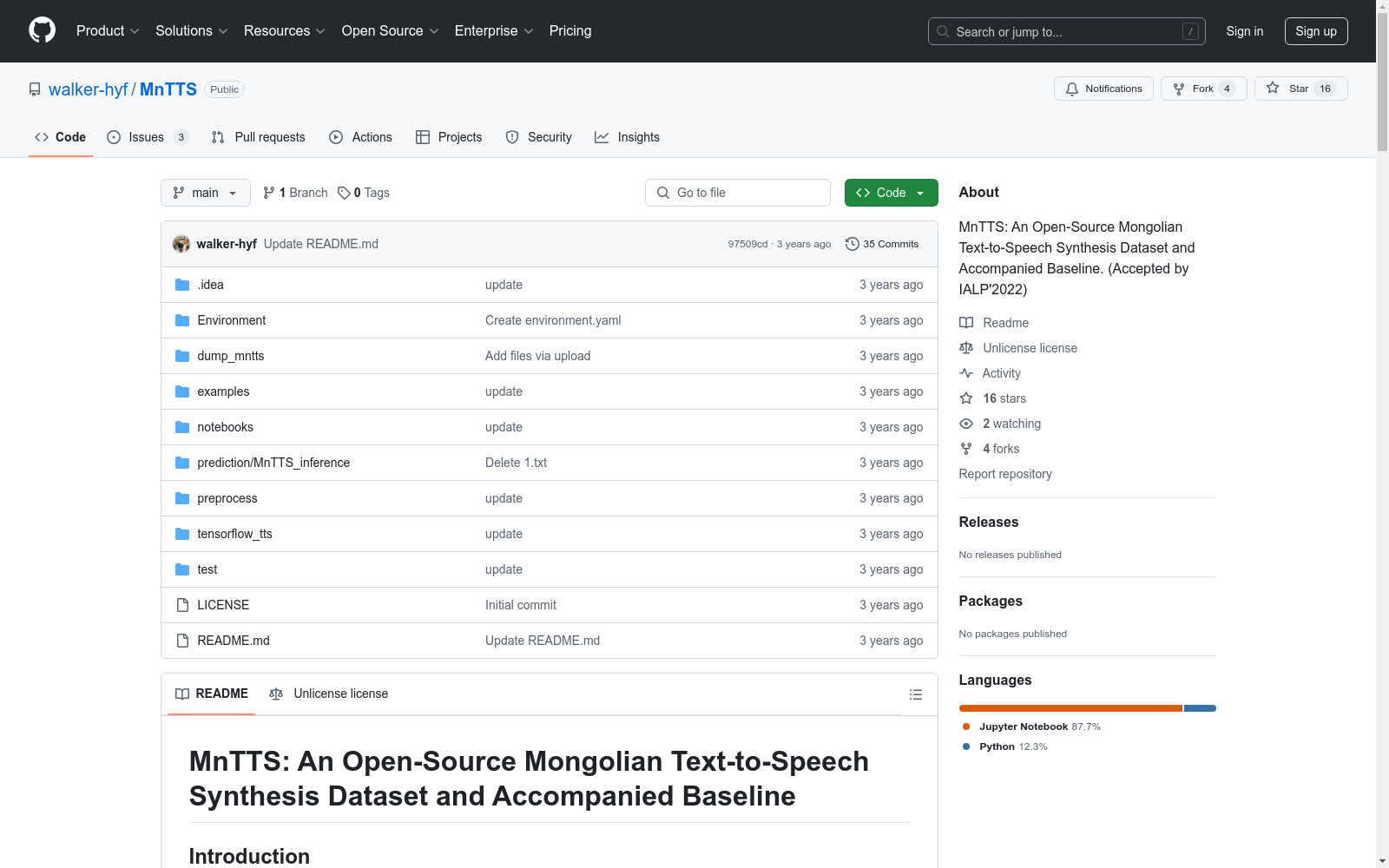Click the fork icon on Fork button

click(1179, 89)
